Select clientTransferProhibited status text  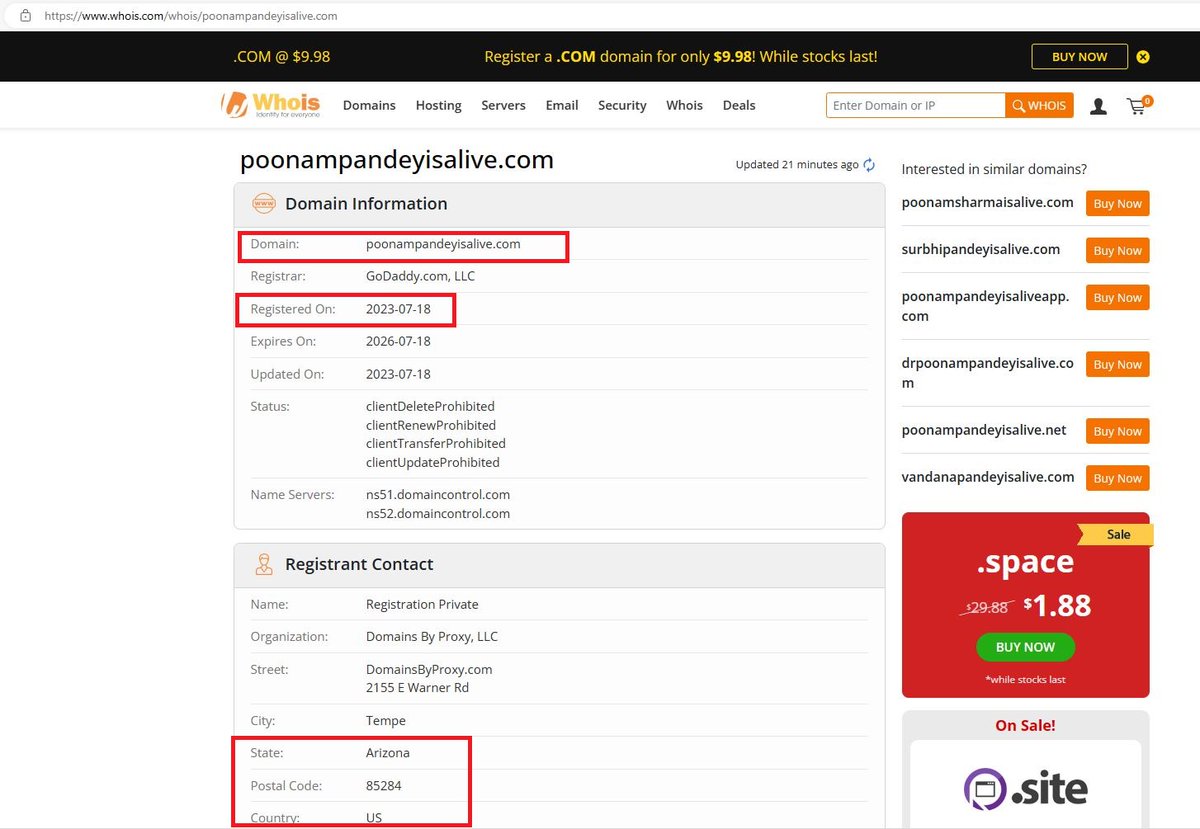(436, 443)
